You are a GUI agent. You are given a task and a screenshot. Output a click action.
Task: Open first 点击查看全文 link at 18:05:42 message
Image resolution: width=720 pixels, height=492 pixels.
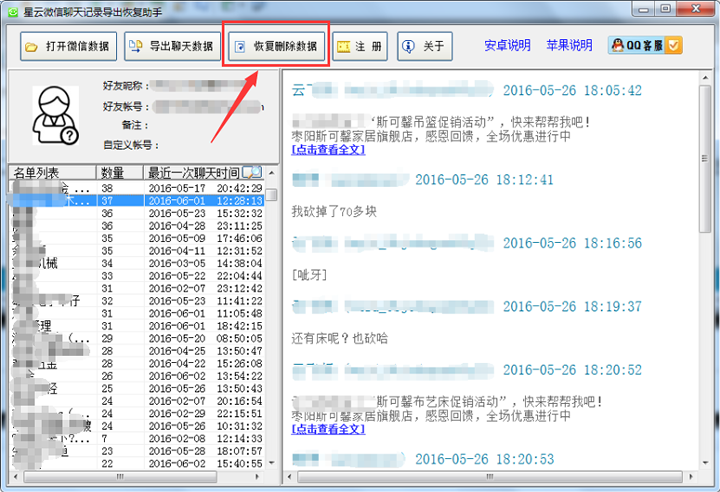[x=328, y=150]
